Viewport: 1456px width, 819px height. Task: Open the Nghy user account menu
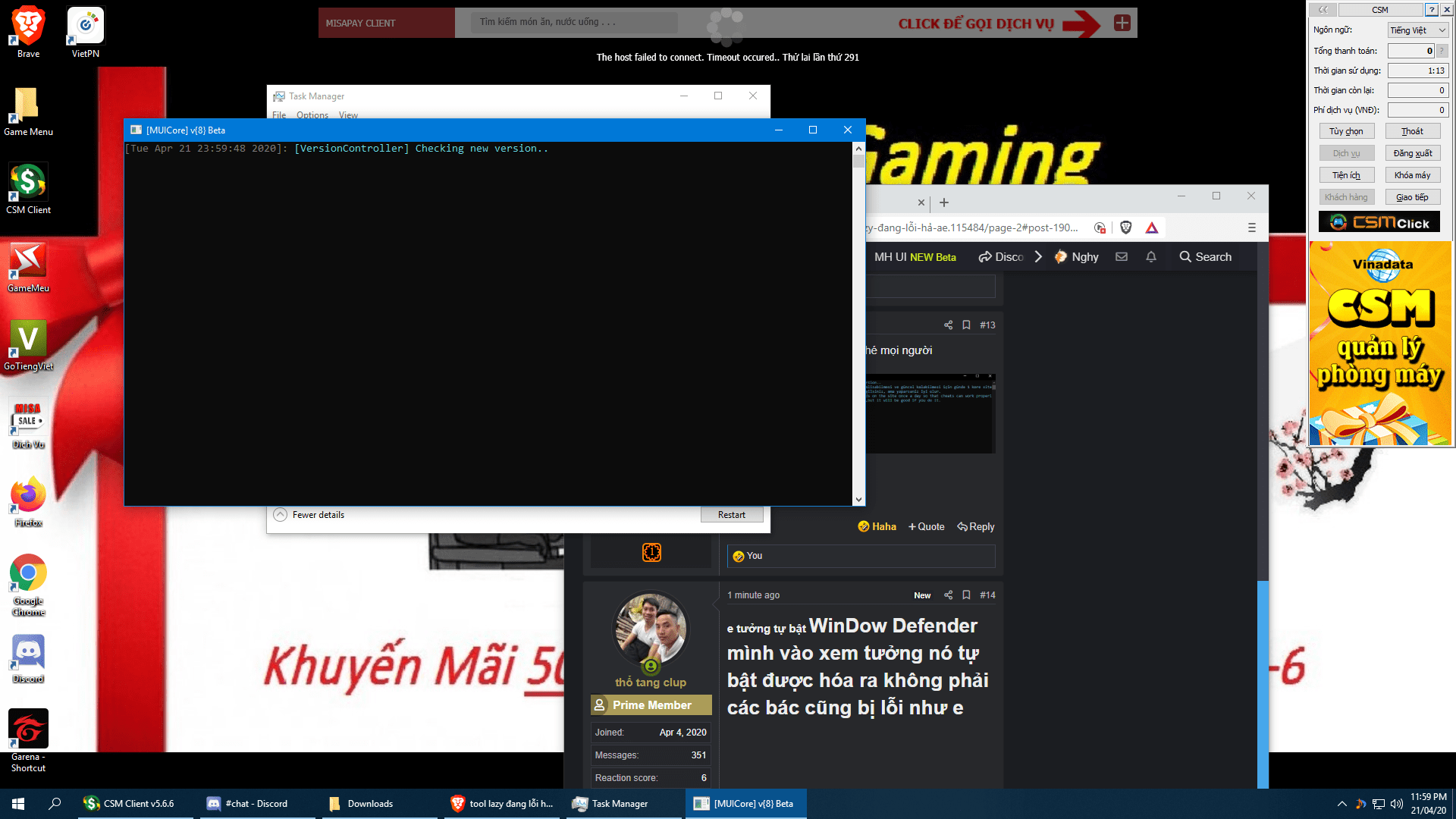coord(1077,257)
